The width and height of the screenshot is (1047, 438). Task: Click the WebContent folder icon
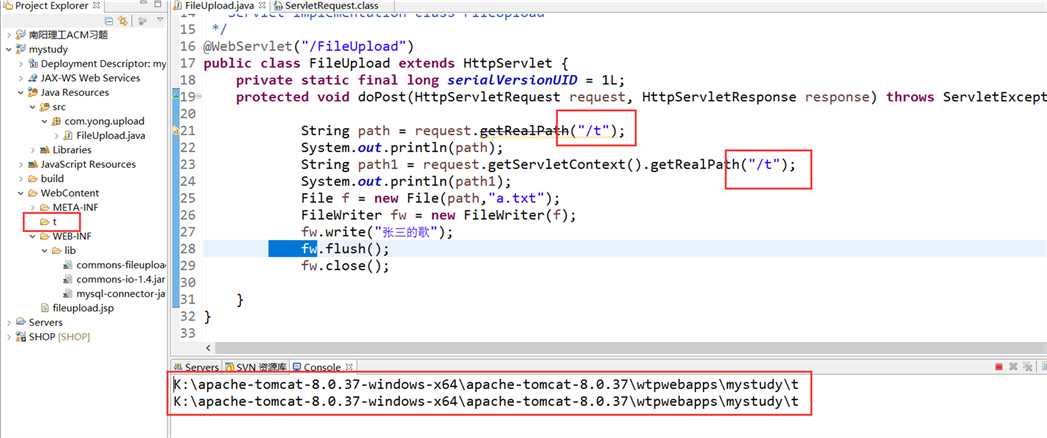click(33, 193)
